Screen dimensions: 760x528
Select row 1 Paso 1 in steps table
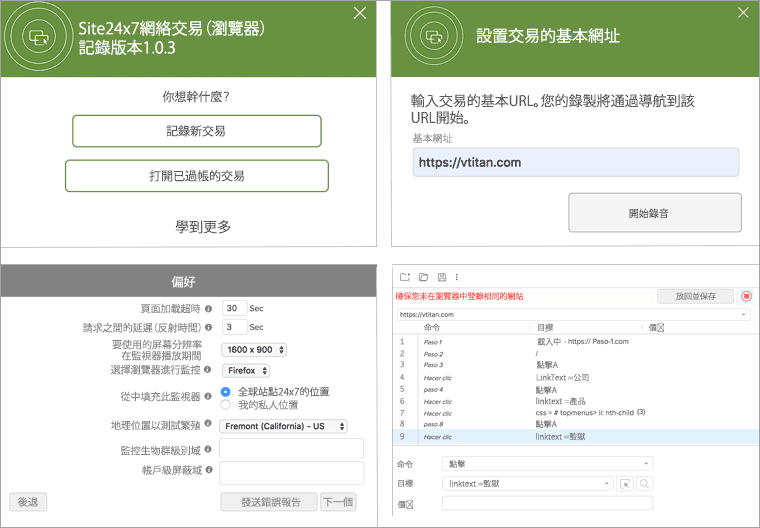(575, 341)
